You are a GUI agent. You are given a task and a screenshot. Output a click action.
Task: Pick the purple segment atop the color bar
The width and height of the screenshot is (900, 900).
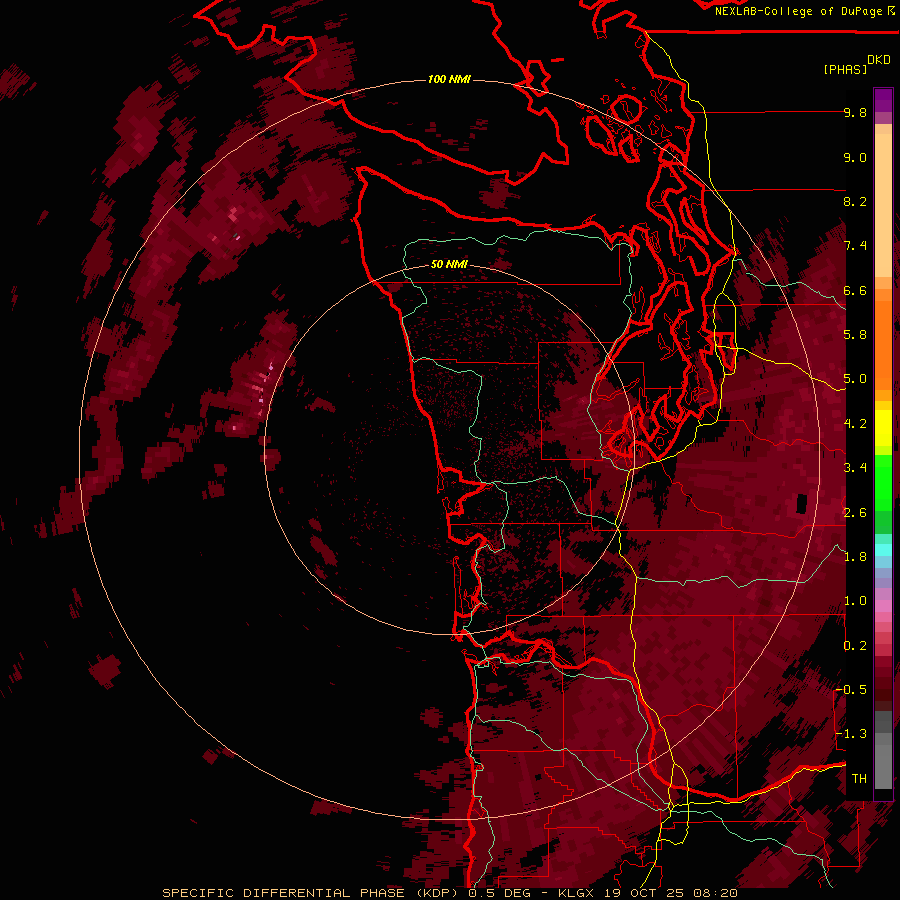pos(883,100)
